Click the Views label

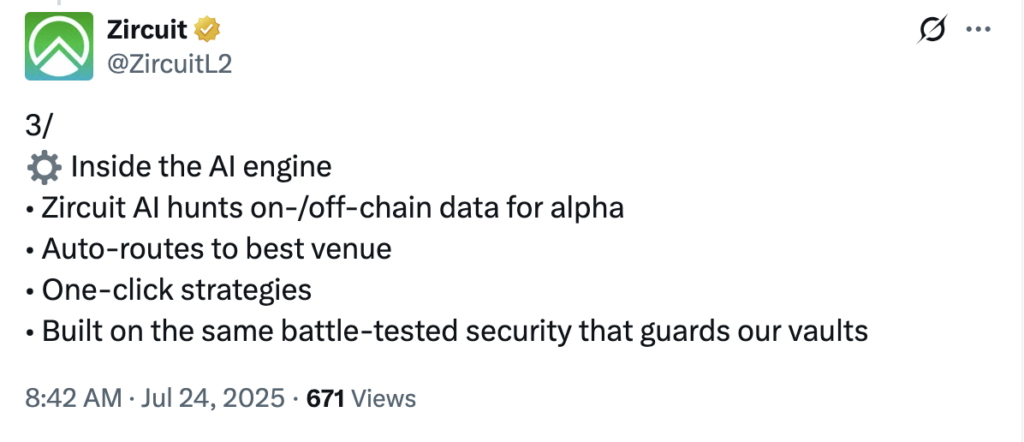click(x=384, y=398)
